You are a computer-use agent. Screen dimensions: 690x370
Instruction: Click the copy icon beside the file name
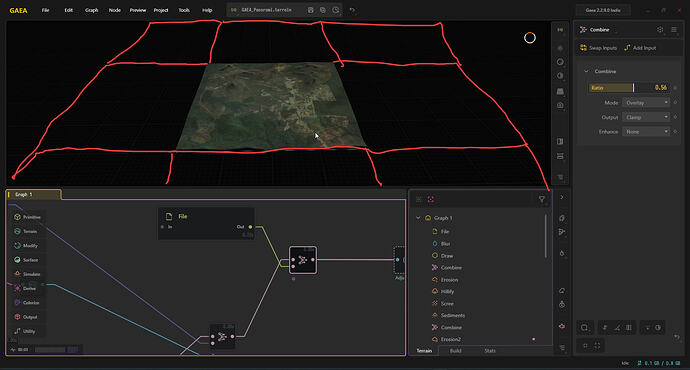(323, 10)
